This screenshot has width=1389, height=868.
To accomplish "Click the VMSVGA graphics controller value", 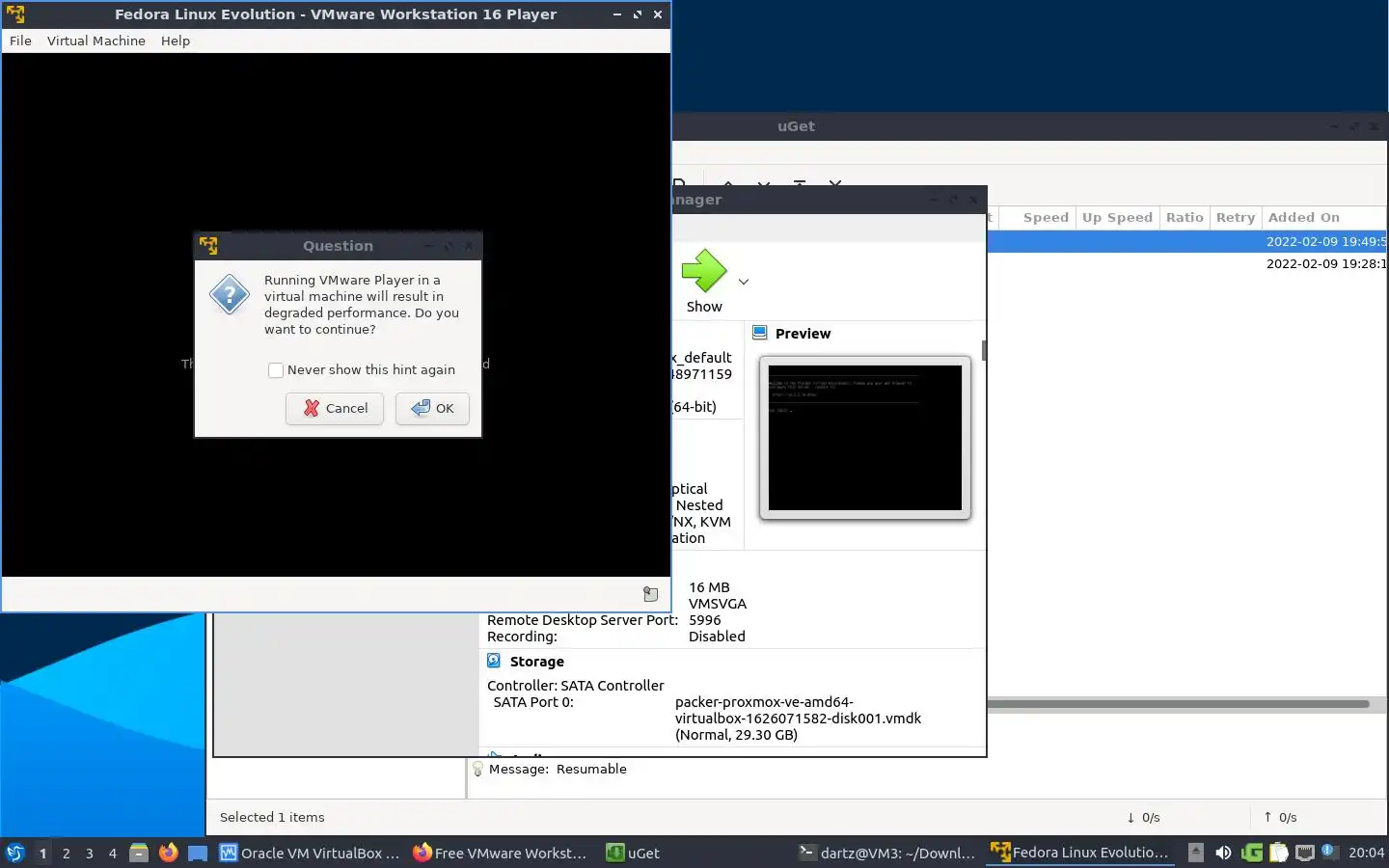I will click(x=718, y=604).
